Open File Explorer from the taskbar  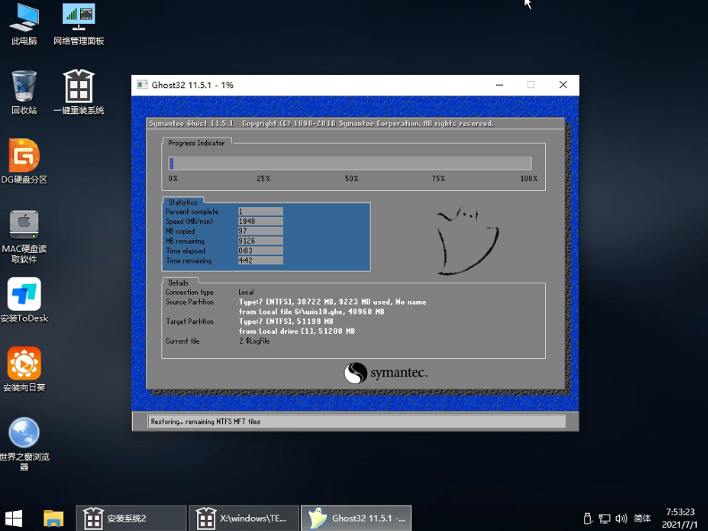[54, 518]
